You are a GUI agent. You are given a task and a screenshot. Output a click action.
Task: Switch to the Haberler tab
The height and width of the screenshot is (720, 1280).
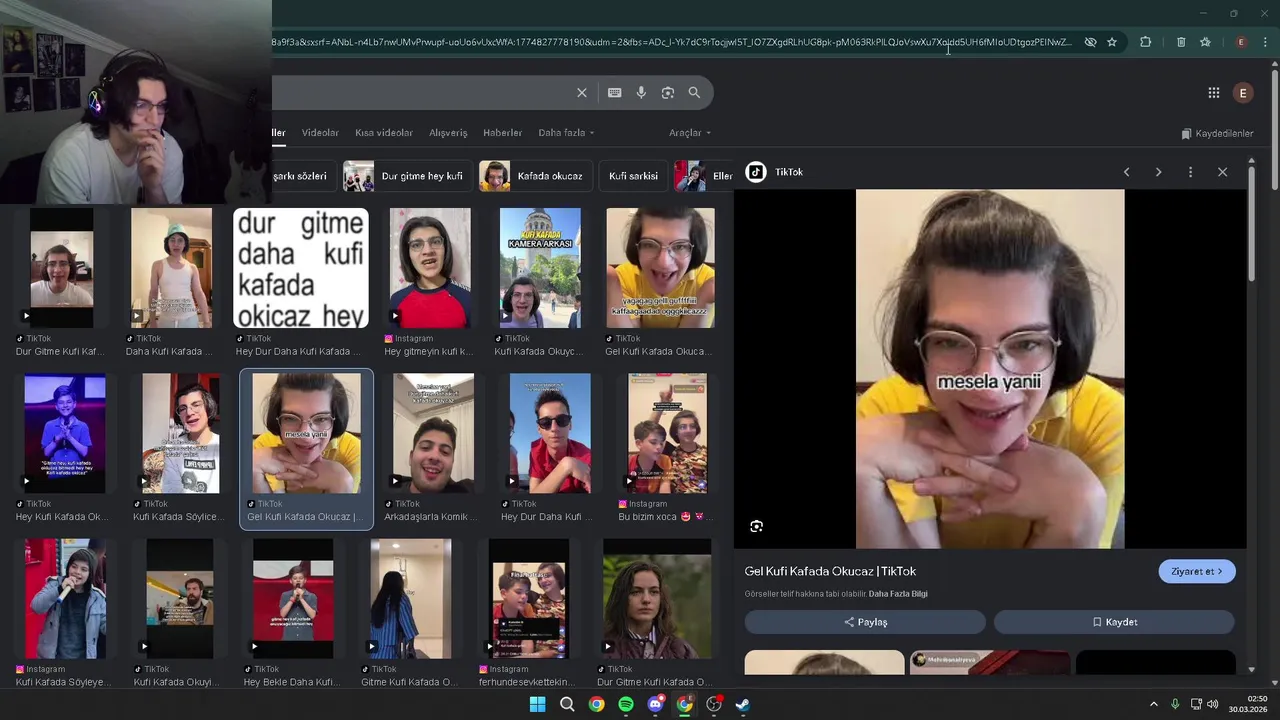503,133
